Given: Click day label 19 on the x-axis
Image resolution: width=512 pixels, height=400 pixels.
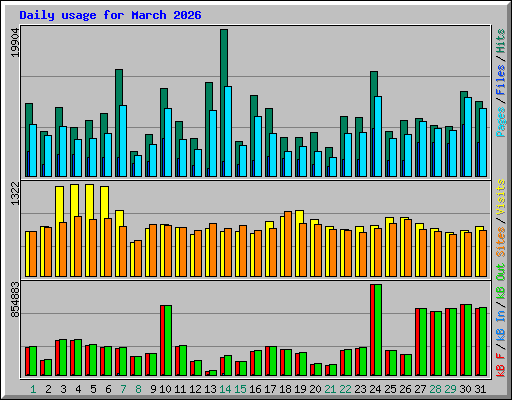Looking at the screenshot, I should (300, 389).
